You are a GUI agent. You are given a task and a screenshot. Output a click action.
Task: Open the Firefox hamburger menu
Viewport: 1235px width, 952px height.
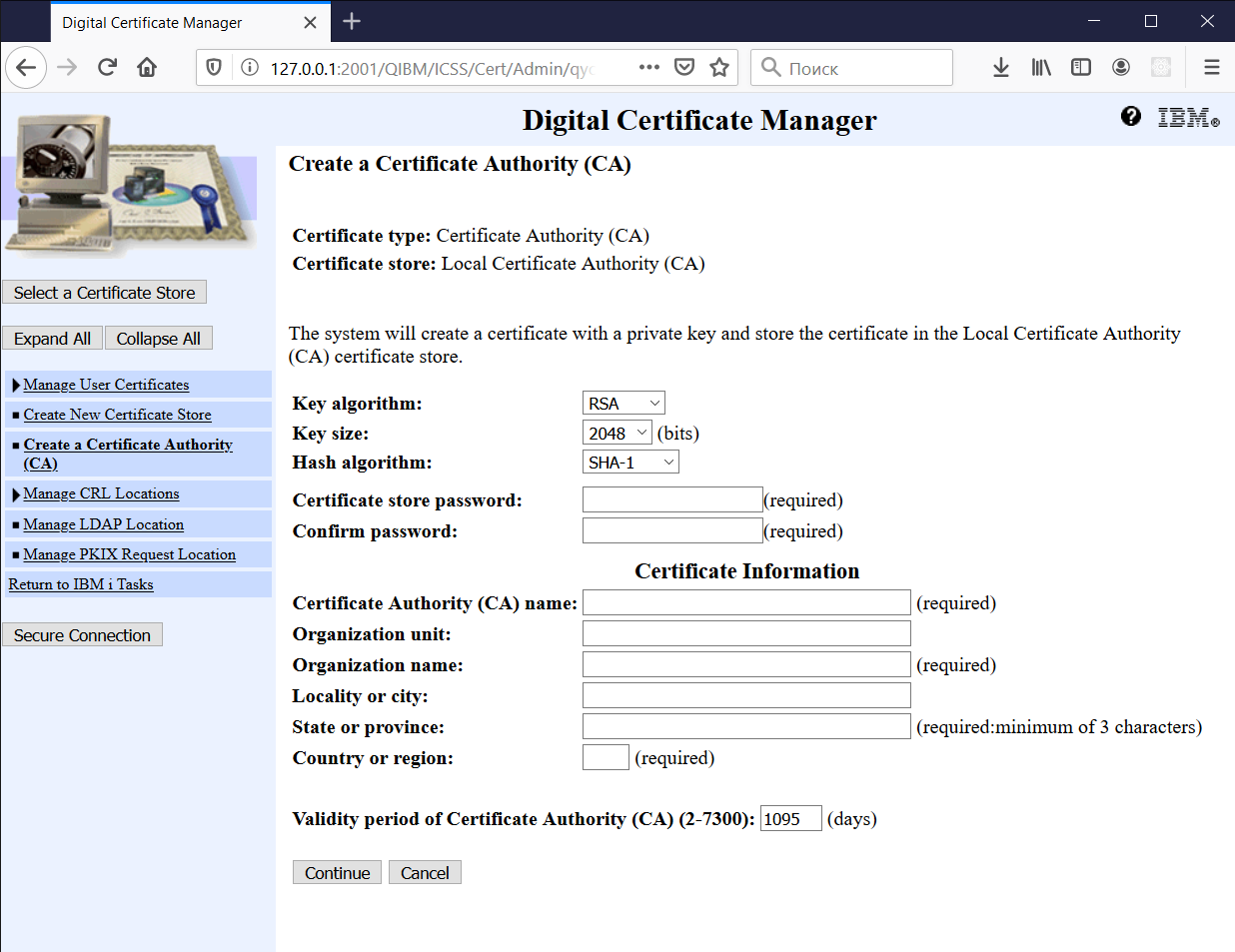coord(1211,67)
